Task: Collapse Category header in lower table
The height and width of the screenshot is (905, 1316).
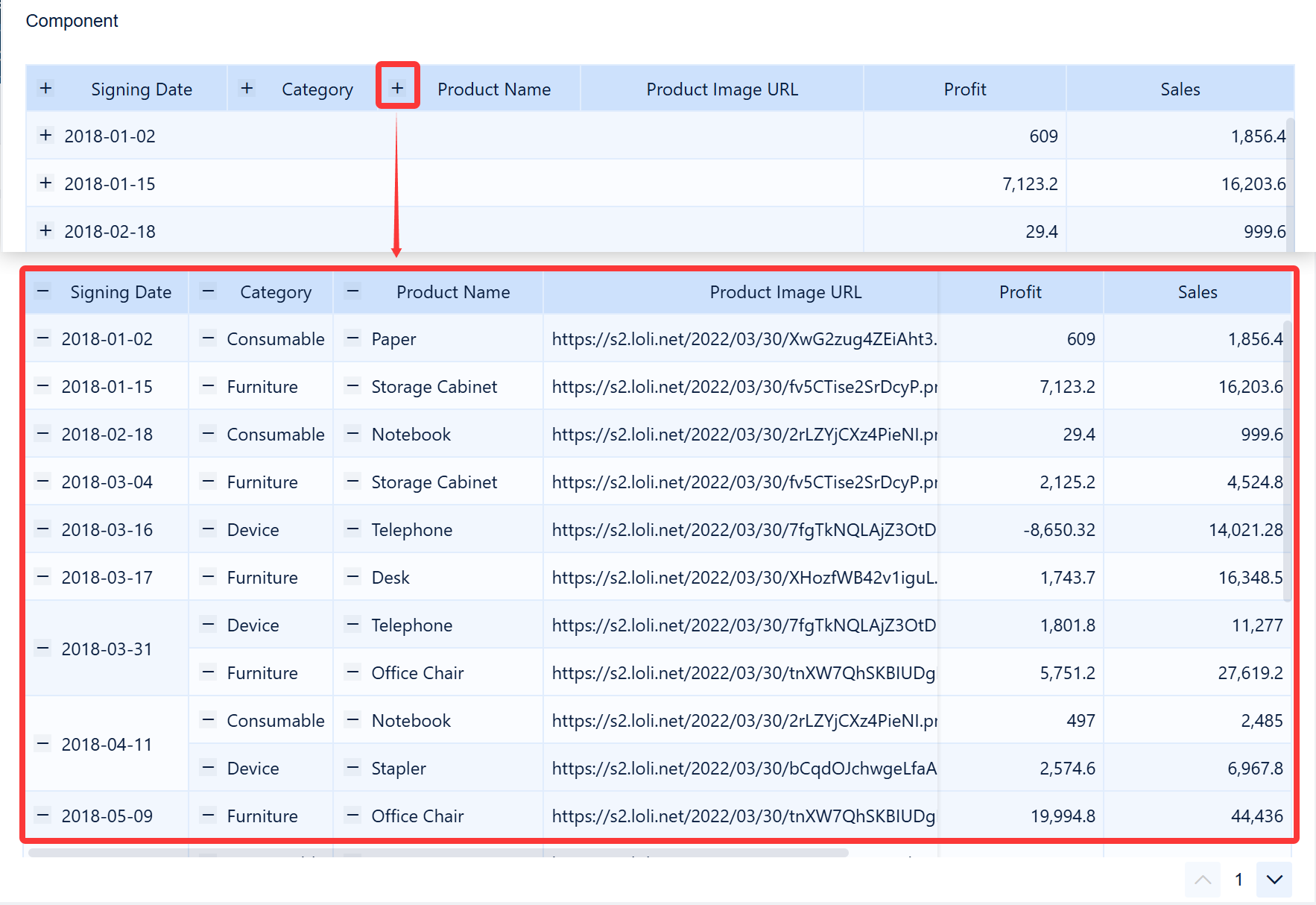Action: coord(209,291)
